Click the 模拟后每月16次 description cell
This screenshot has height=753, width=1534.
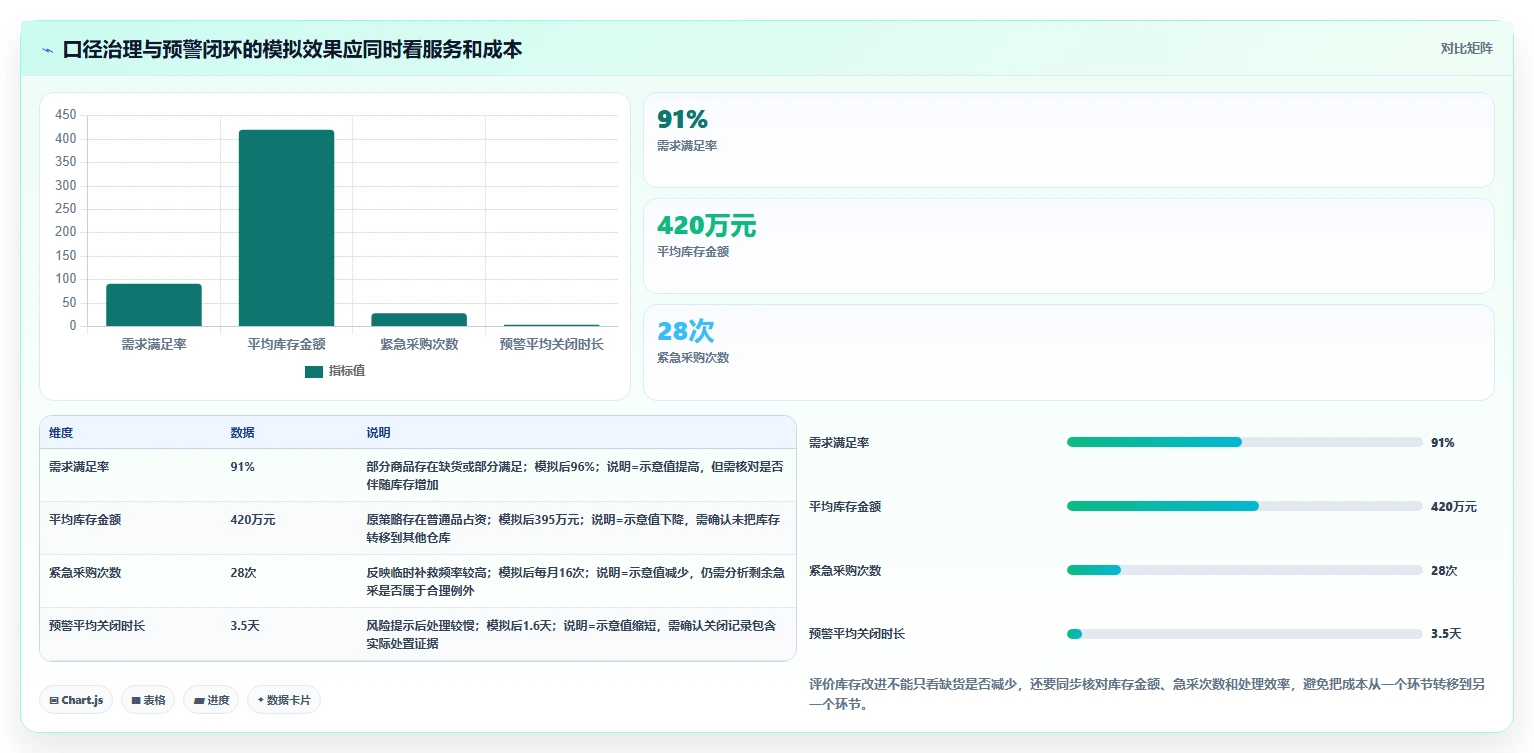point(576,581)
